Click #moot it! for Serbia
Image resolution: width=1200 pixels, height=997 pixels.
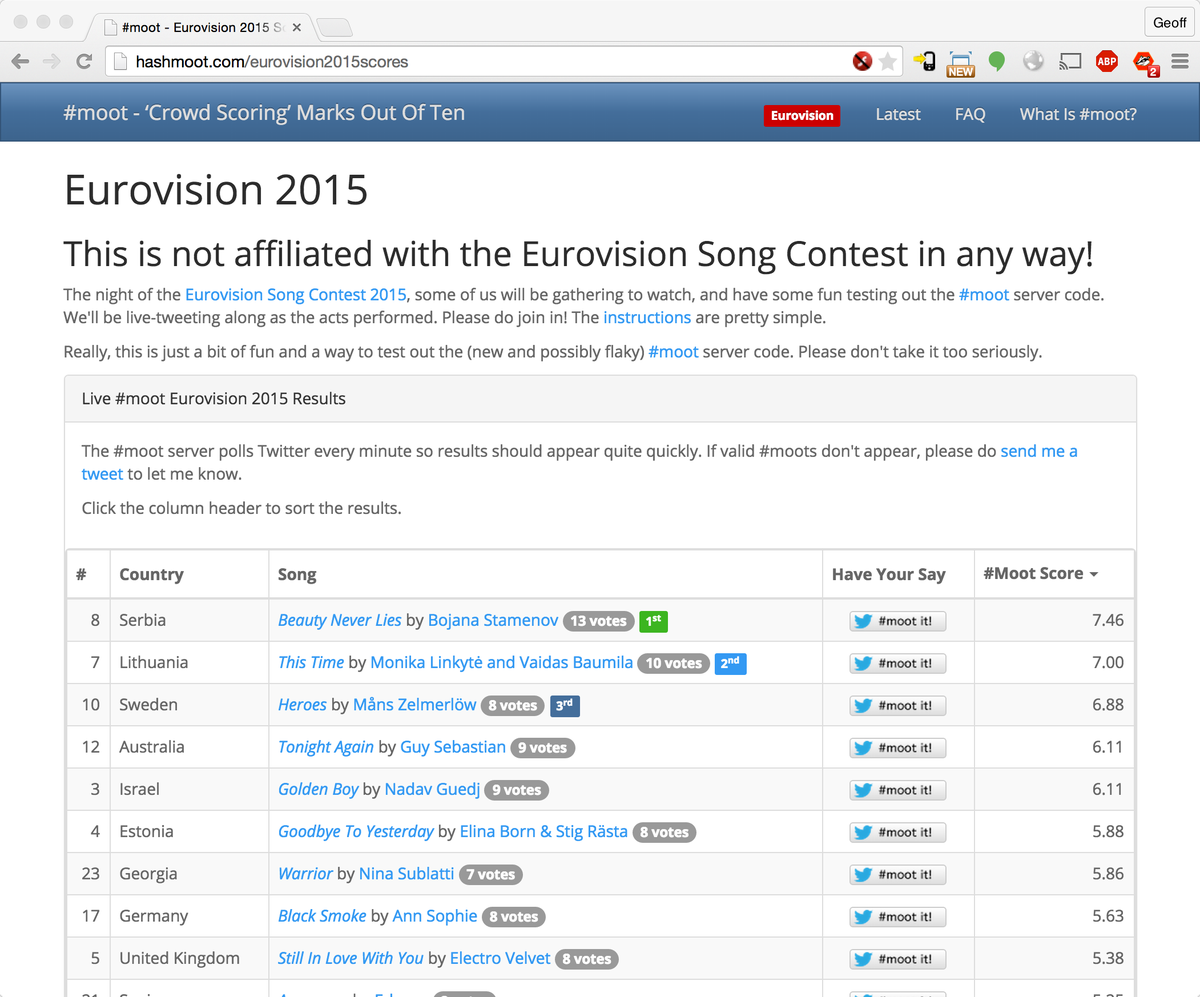pyautogui.click(x=898, y=621)
